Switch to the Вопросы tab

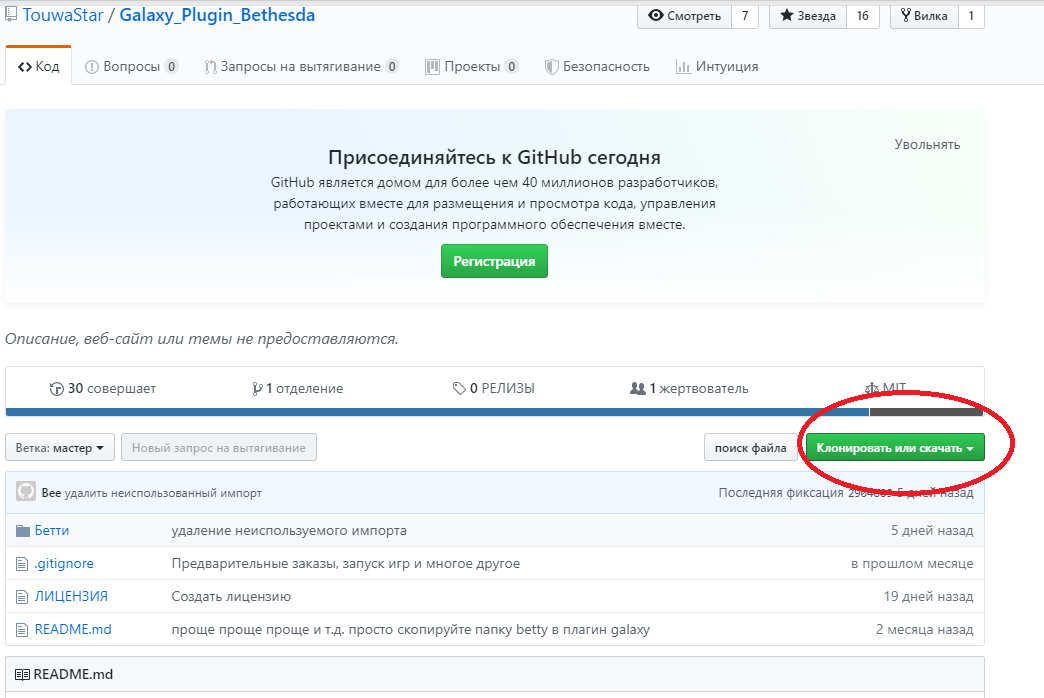[x=131, y=67]
